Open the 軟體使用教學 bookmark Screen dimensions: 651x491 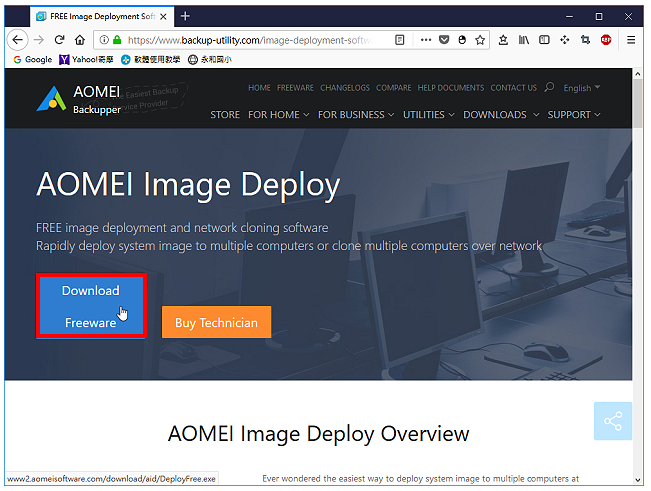pos(150,59)
